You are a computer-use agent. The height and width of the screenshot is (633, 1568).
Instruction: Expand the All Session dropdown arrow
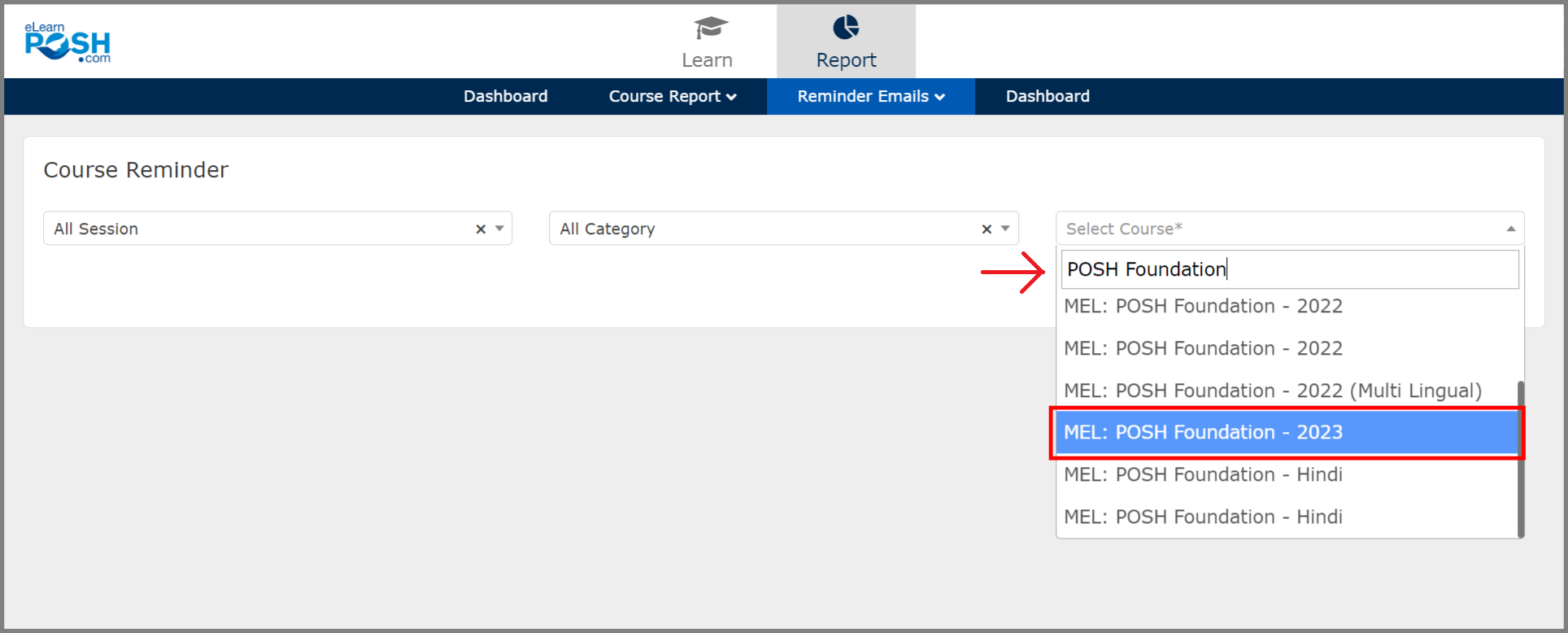499,229
